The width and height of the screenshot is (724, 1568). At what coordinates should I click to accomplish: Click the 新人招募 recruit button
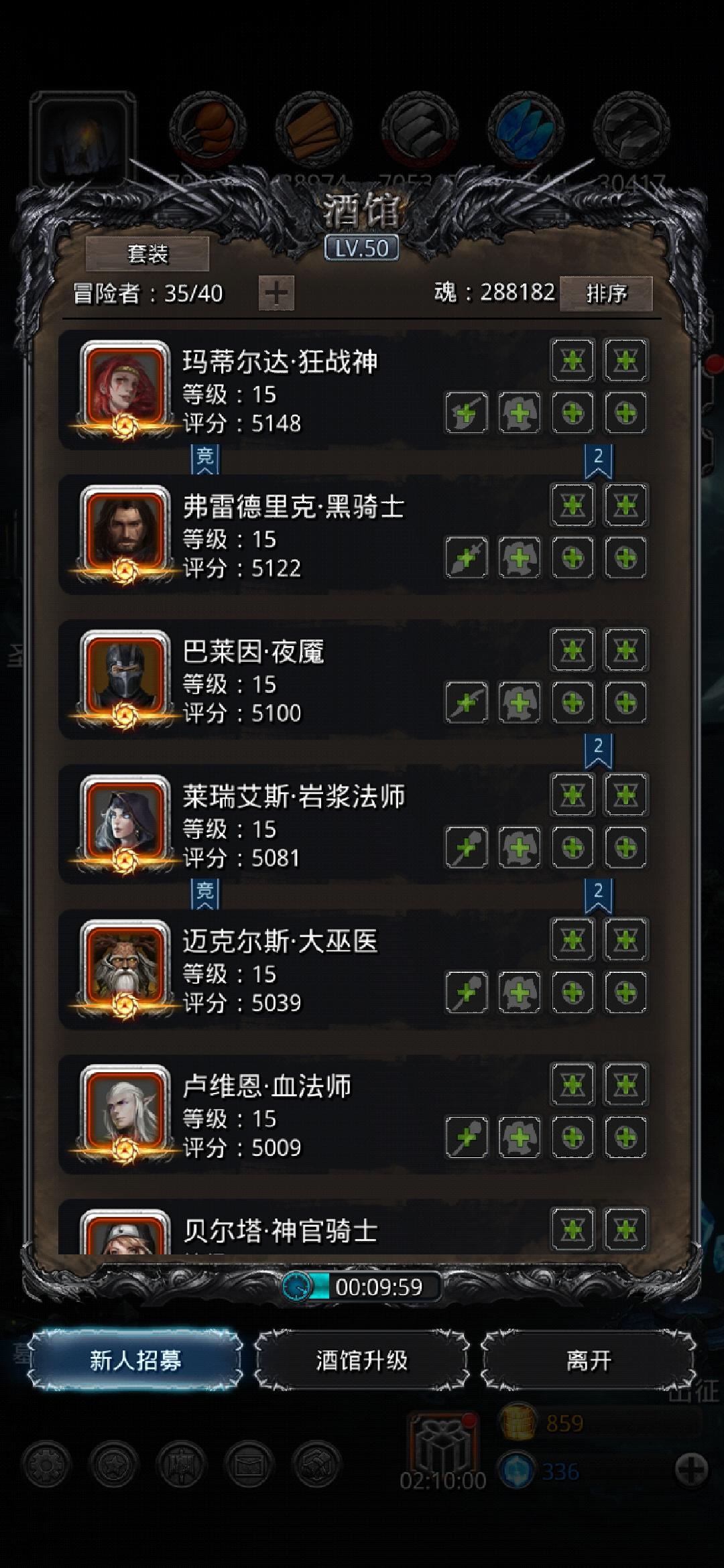(x=135, y=1360)
